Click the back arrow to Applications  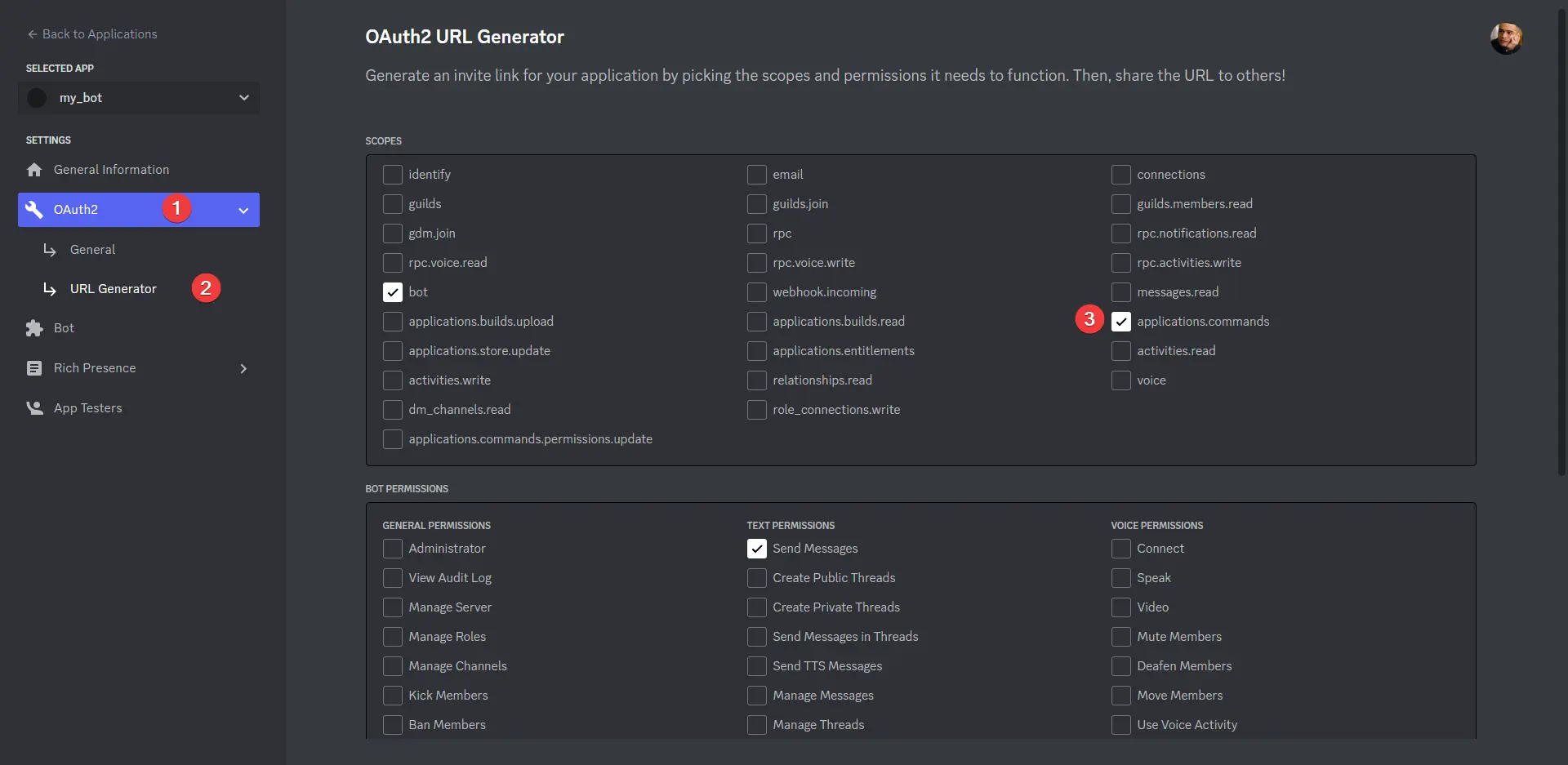tap(33, 34)
